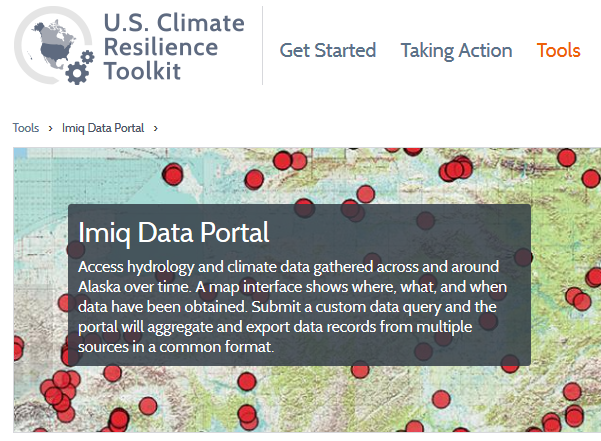Viewport: 601px width, 441px height.
Task: Click the Imiq Data Portal banner heading
Action: pyautogui.click(x=174, y=233)
